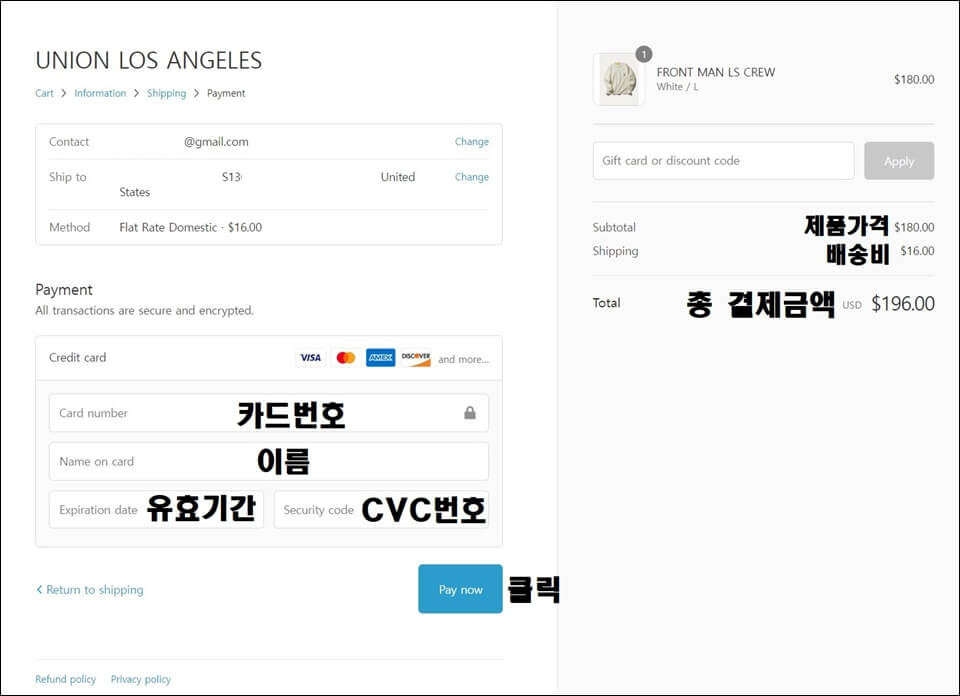Open the Privacy policy link
This screenshot has width=960, height=696.
coord(141,679)
